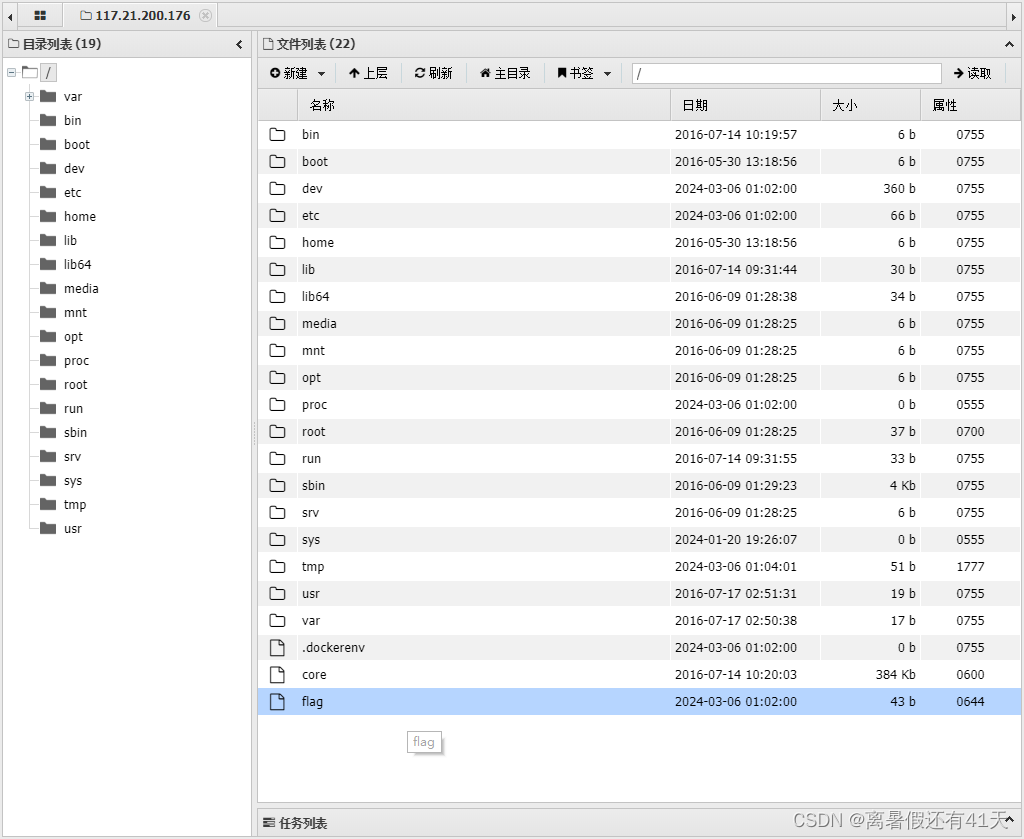This screenshot has height=839, width=1024.
Task: Select the home row name in file list
Action: pyautogui.click(x=318, y=242)
